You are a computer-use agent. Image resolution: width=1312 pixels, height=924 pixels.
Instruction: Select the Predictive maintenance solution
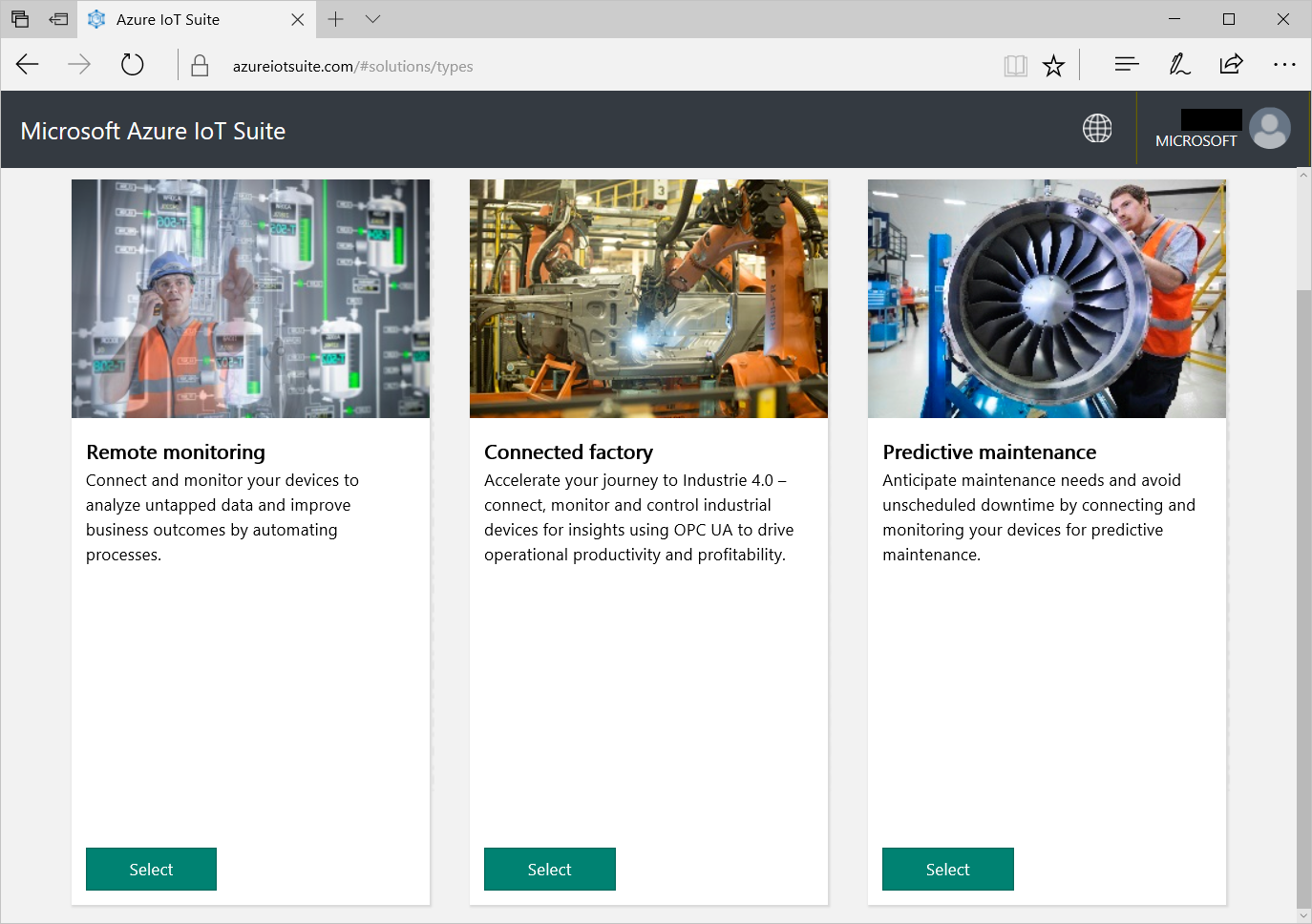(x=947, y=869)
